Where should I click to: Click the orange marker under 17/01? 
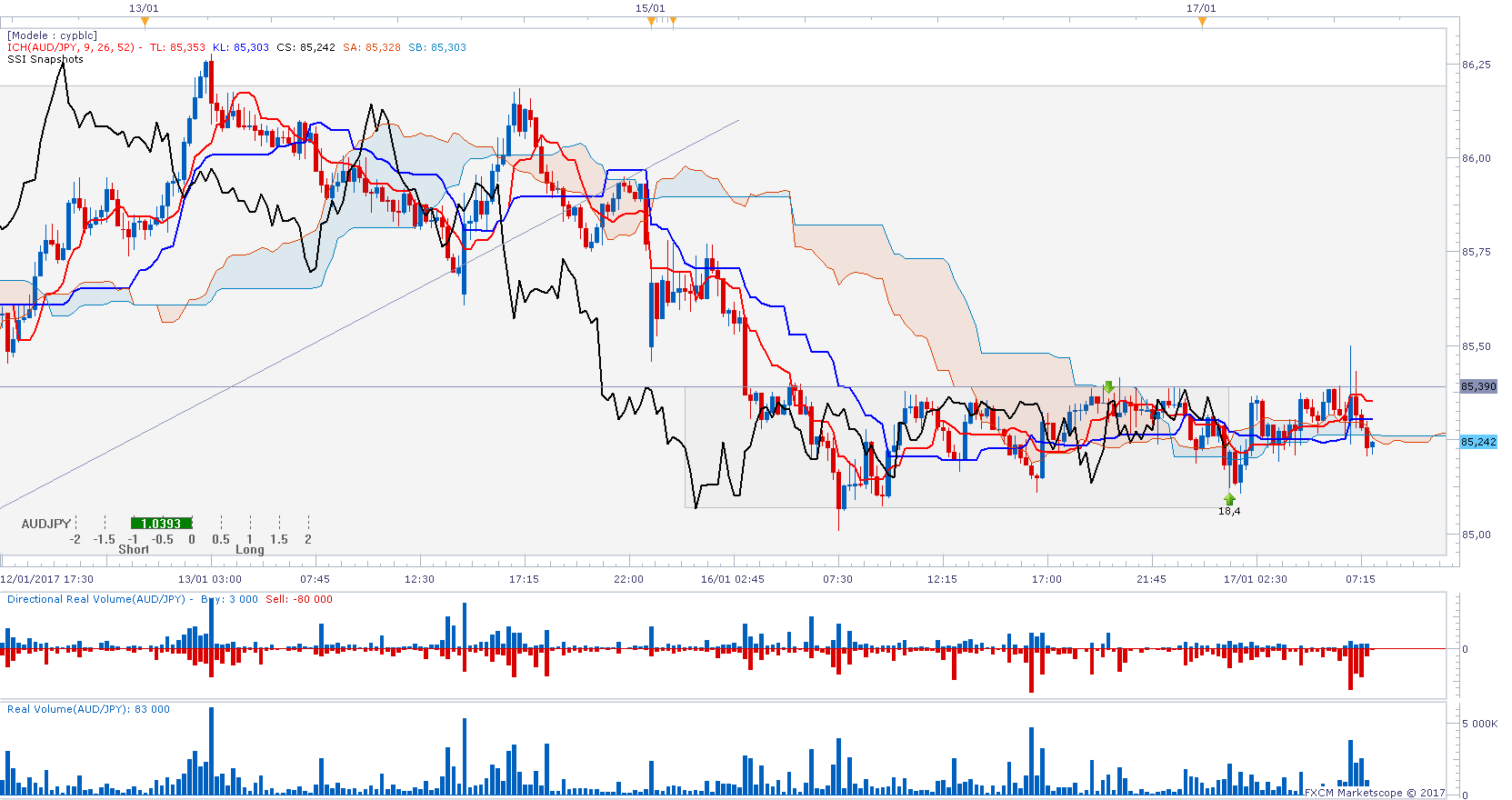coord(1202,22)
